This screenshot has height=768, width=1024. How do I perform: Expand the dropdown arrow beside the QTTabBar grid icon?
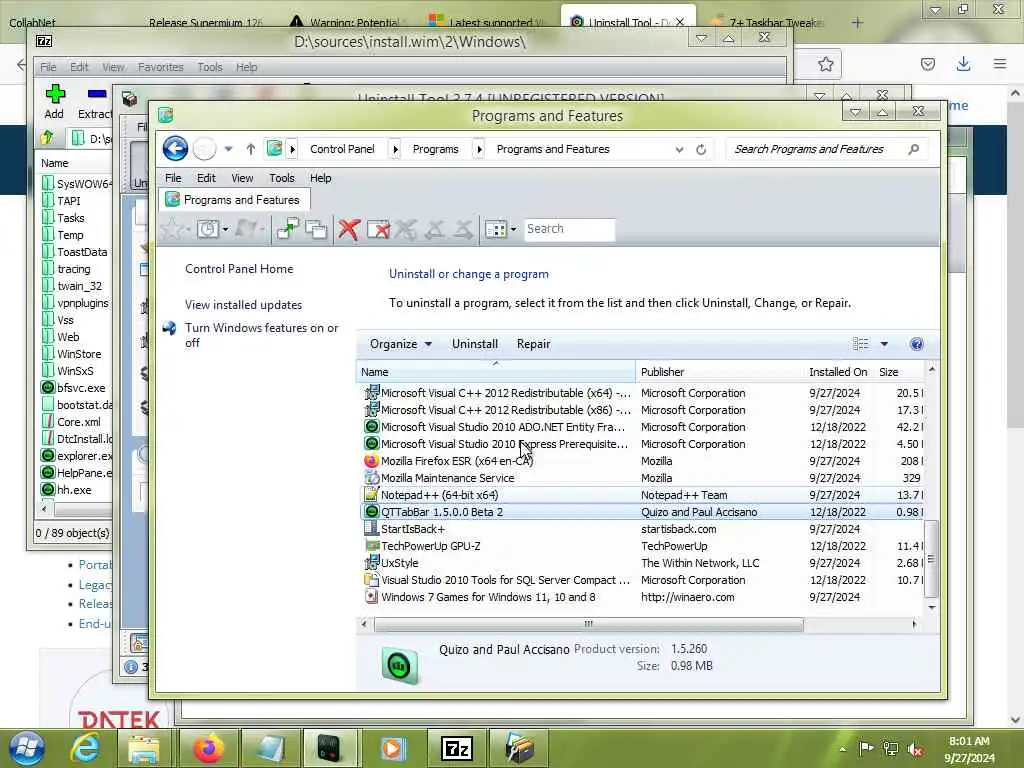coord(513,229)
